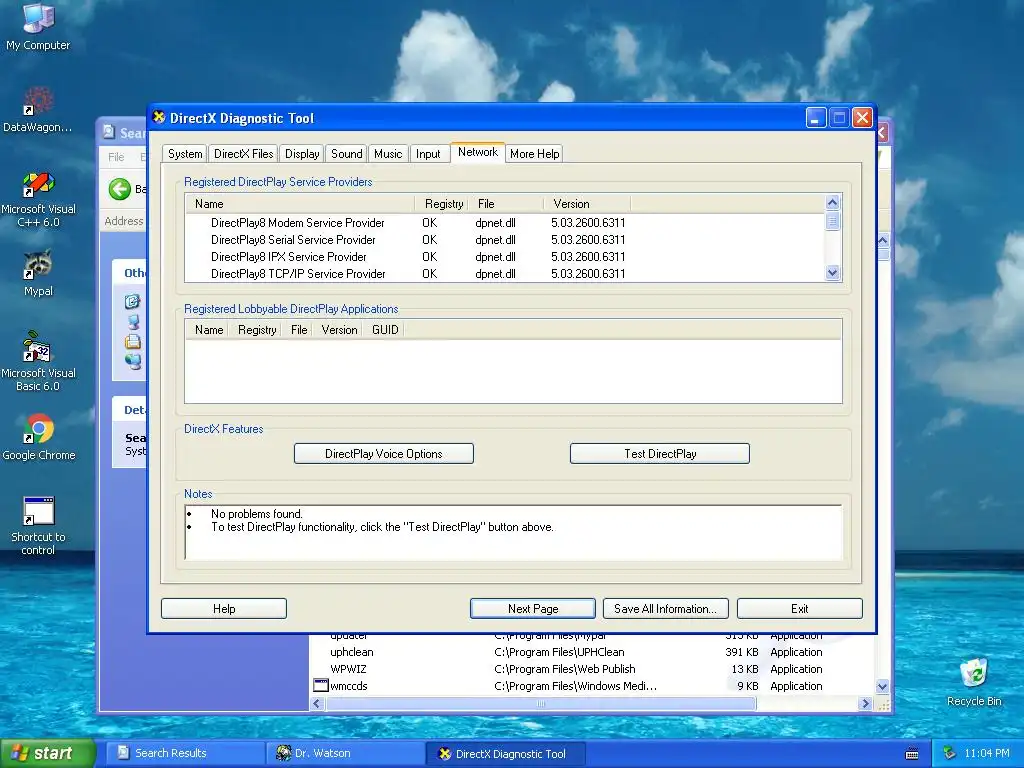This screenshot has height=768, width=1024.
Task: Click the No problems found note text
Action: [x=257, y=514]
